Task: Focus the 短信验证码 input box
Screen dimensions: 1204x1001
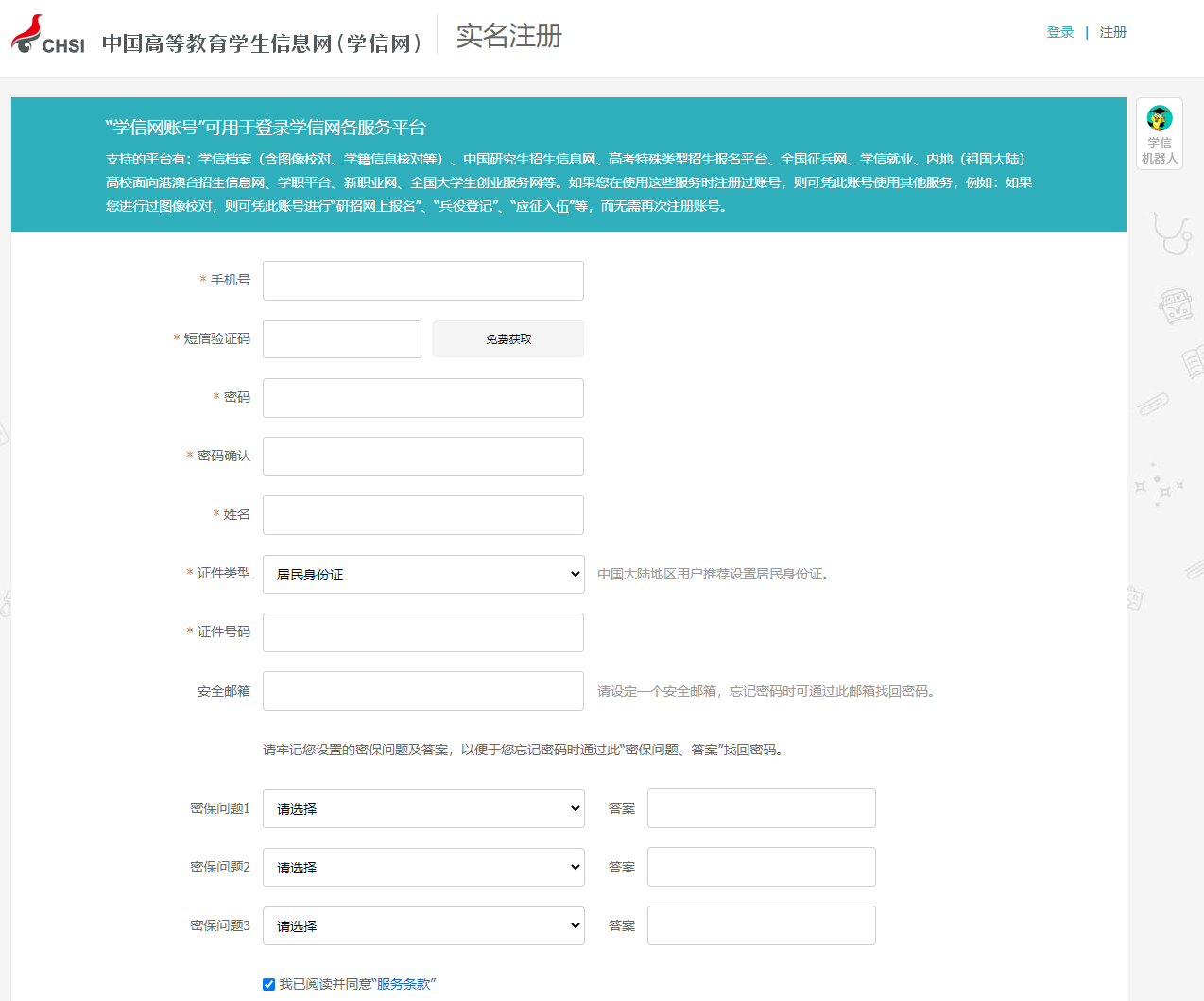Action: 341,338
